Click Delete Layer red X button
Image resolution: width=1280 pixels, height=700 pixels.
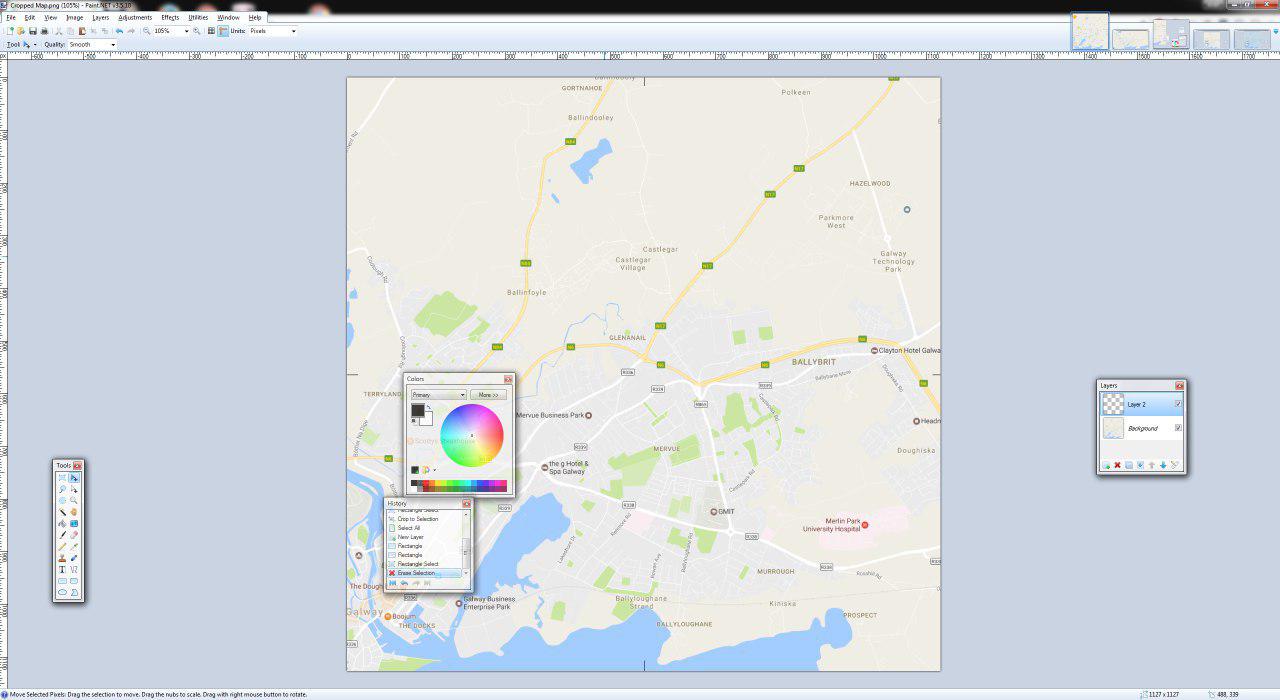1118,465
